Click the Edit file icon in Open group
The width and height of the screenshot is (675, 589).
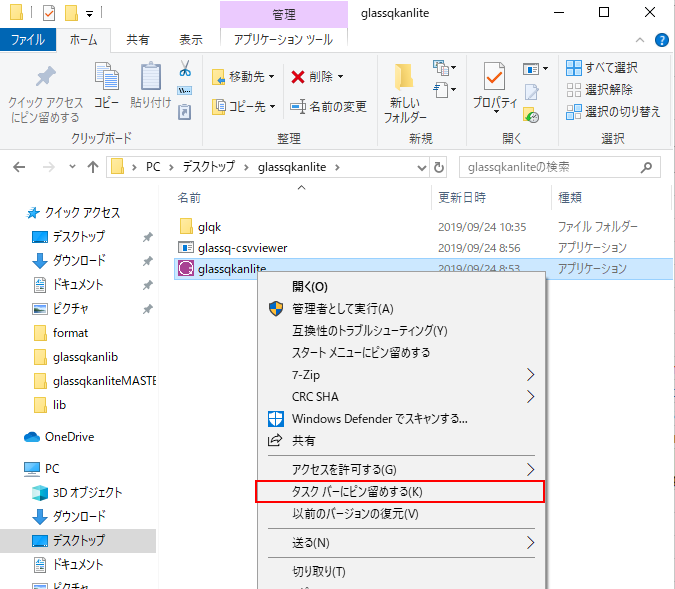pos(532,92)
